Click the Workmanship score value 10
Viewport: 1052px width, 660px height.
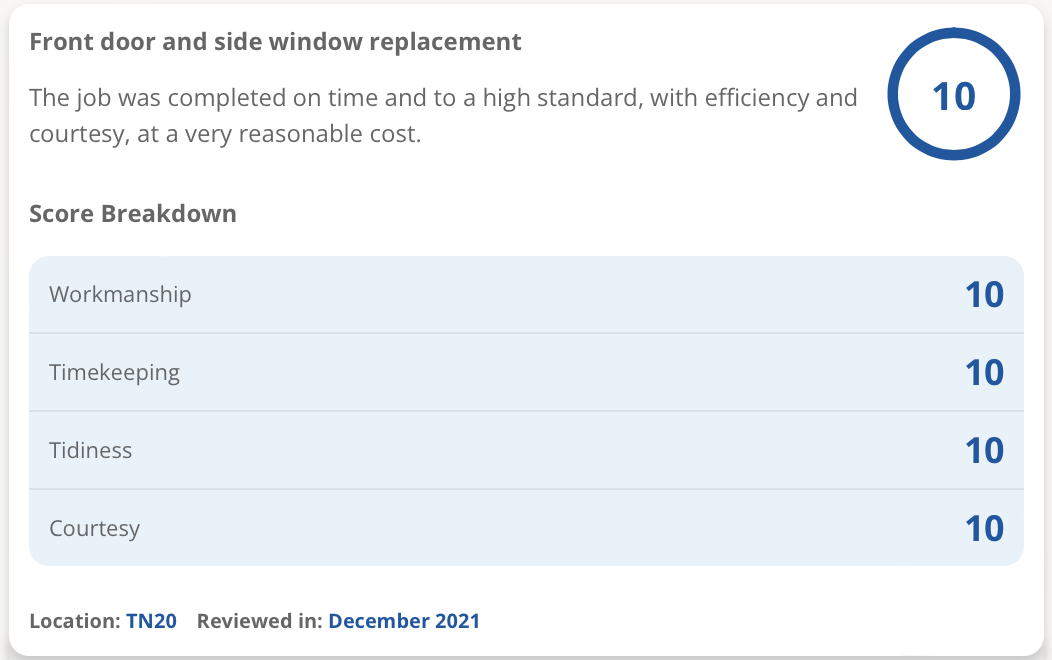click(x=984, y=294)
